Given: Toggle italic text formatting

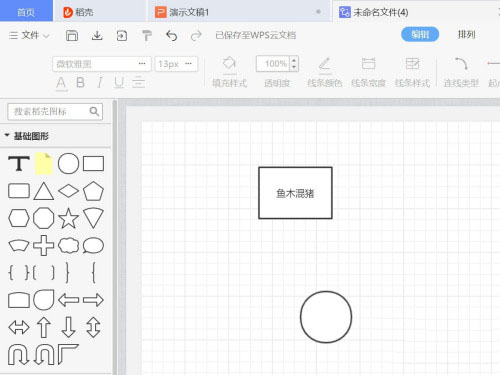Looking at the screenshot, I should [100, 82].
